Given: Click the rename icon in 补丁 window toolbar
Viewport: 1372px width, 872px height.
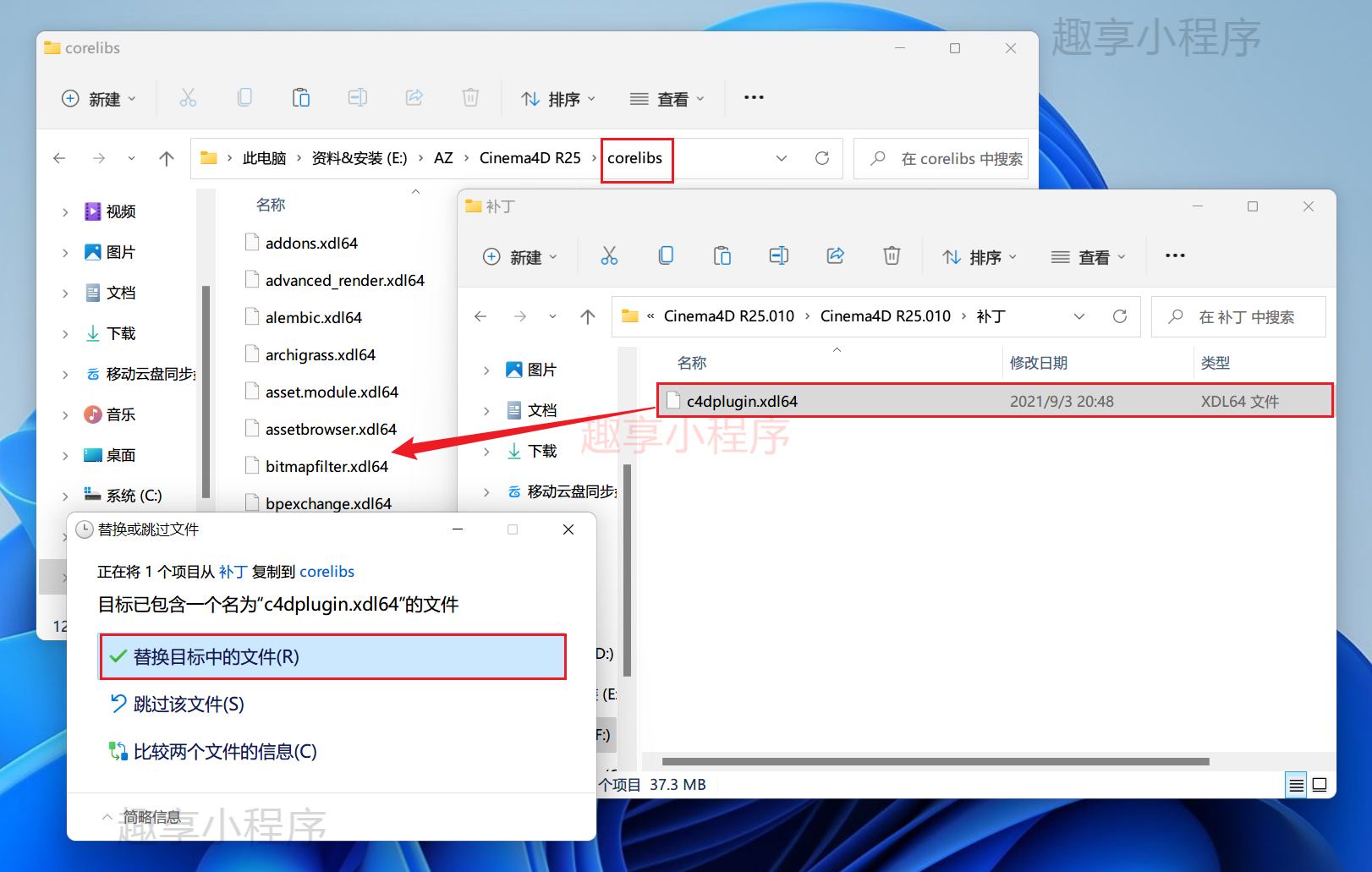Looking at the screenshot, I should point(779,255).
